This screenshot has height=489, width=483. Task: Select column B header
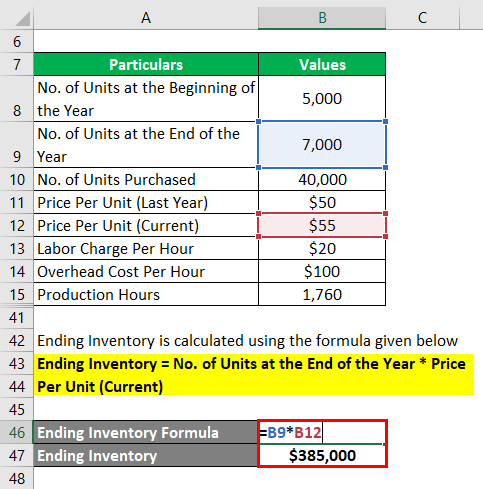pyautogui.click(x=322, y=18)
